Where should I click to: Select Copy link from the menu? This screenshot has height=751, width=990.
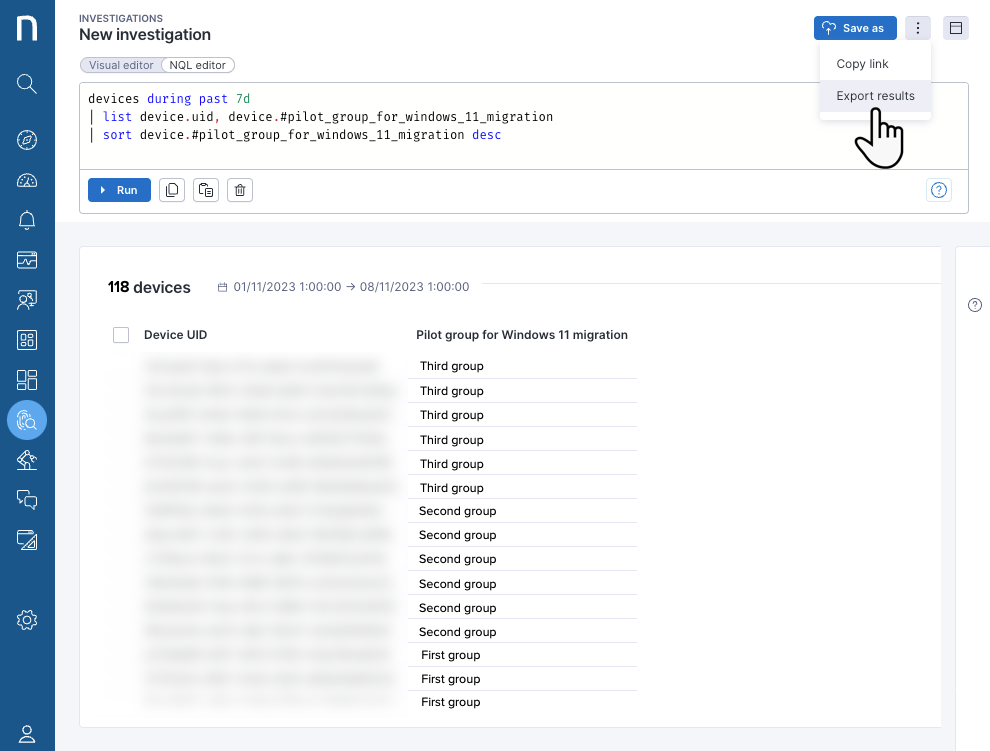click(x=862, y=64)
